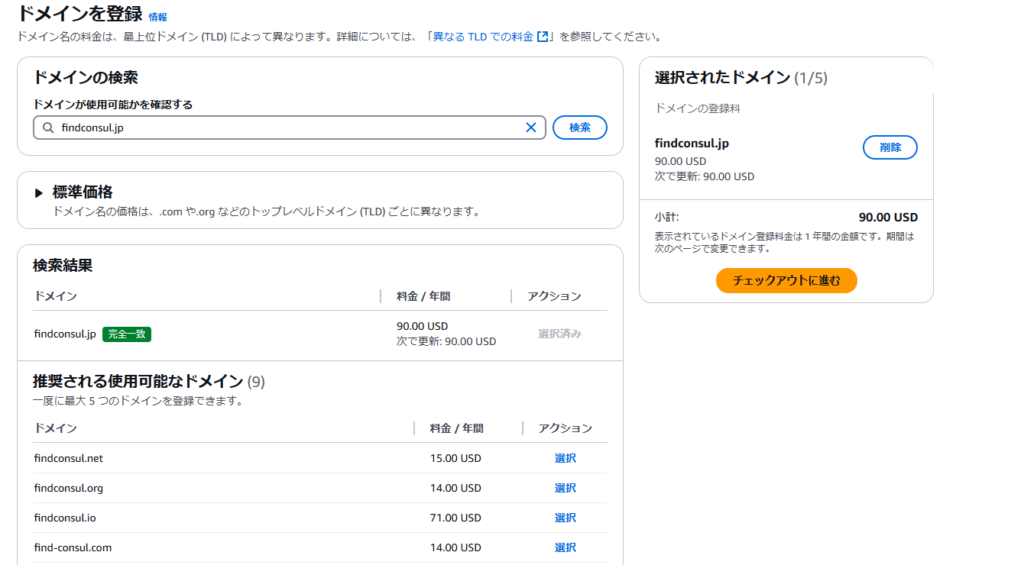Viewport: 1024px width, 565px height.
Task: Expand the 標準価格 disclosure triangle
Action: (39, 193)
